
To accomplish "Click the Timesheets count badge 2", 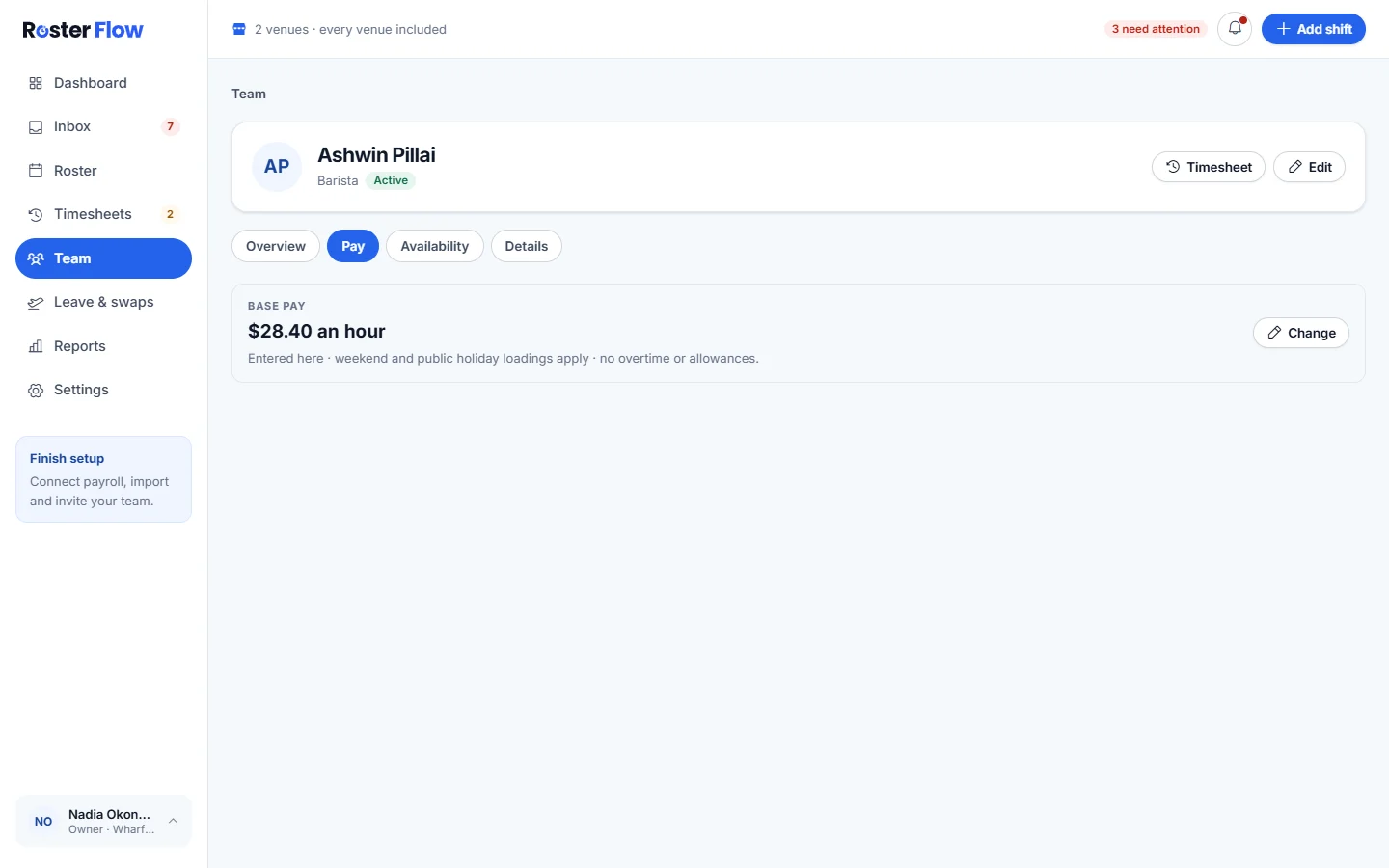I will (171, 214).
